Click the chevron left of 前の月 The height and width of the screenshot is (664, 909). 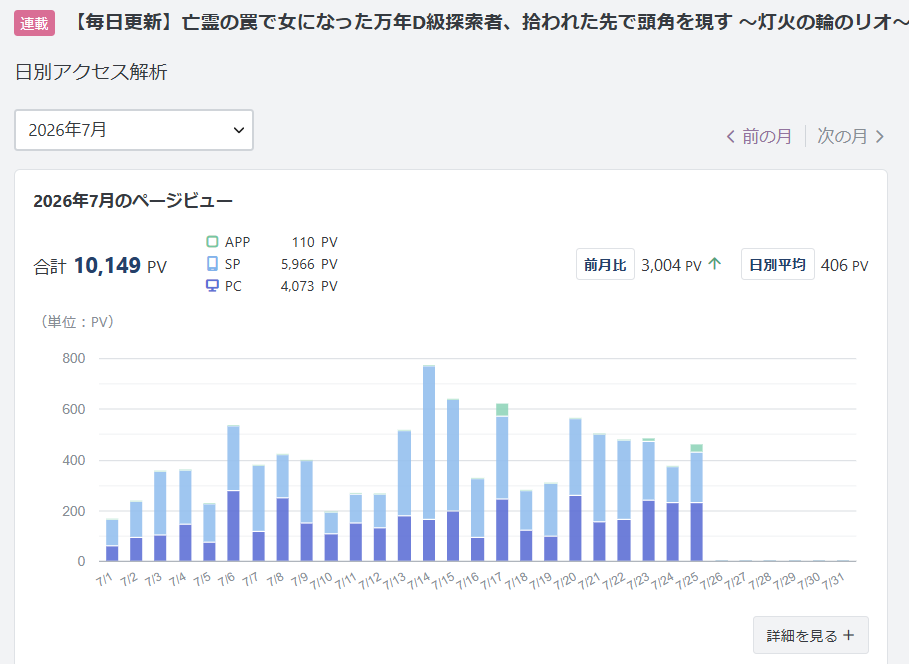coord(730,137)
